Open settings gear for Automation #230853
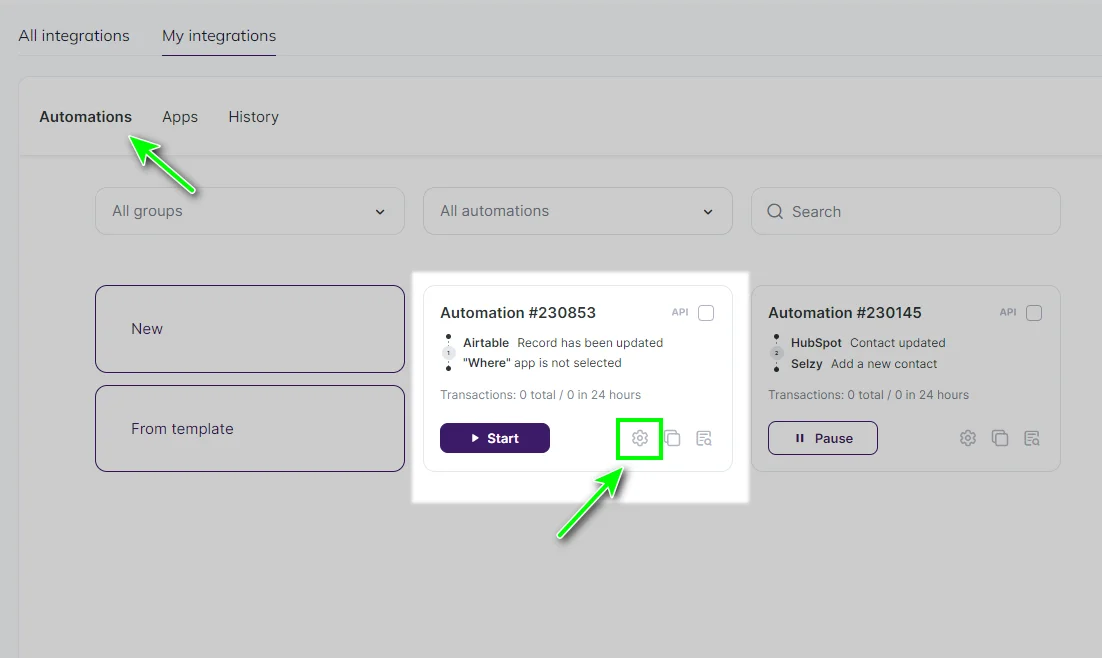Image resolution: width=1102 pixels, height=658 pixels. [x=640, y=438]
